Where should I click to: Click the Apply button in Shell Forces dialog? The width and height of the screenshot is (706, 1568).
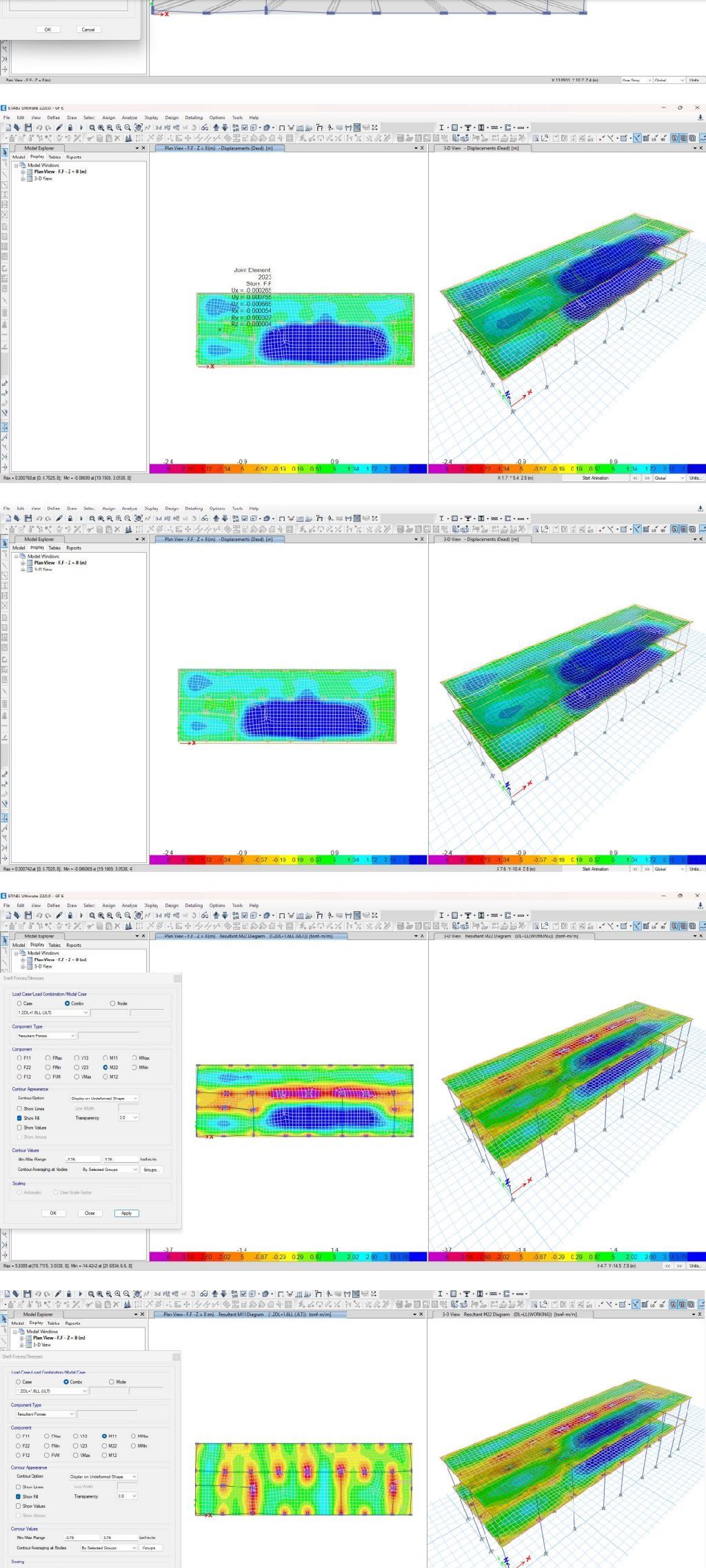coord(126,1213)
